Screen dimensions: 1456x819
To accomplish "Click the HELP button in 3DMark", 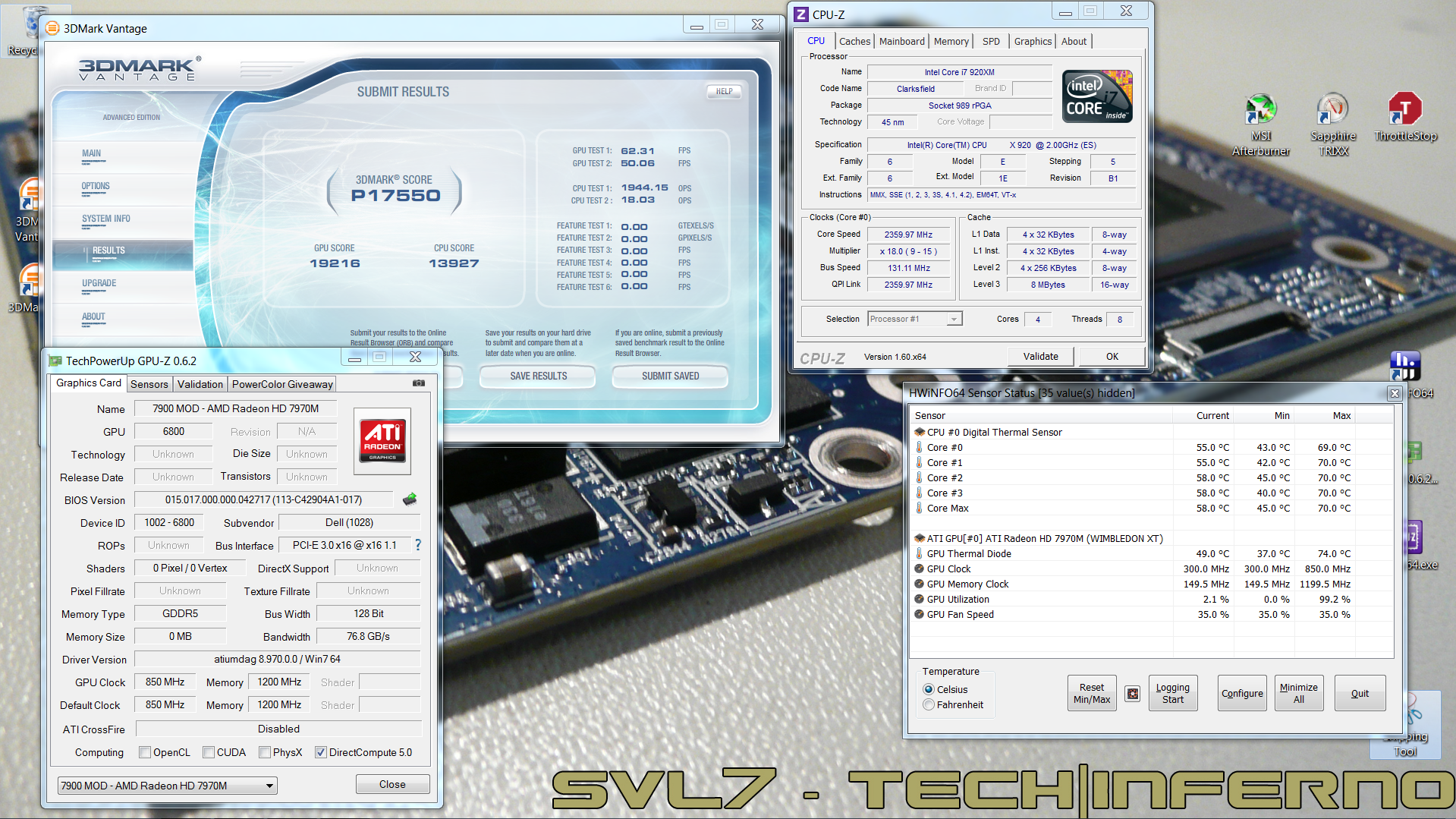I will coord(724,91).
